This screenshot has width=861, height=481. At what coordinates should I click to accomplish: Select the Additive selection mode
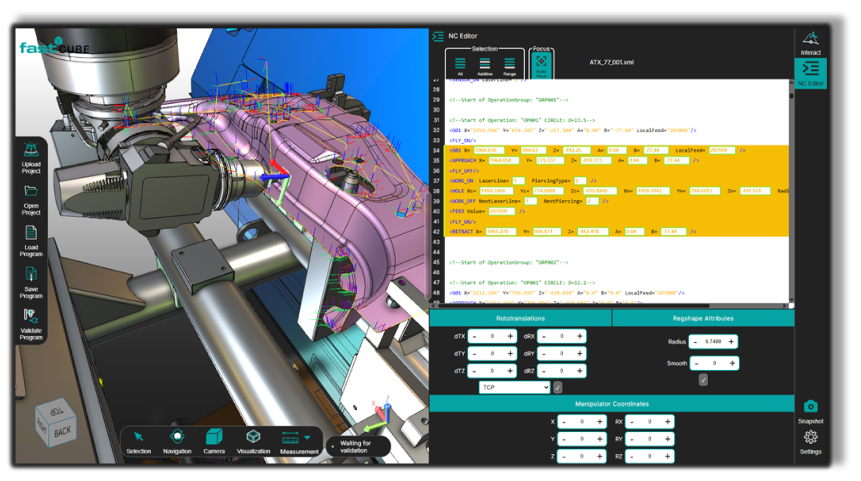tap(484, 63)
